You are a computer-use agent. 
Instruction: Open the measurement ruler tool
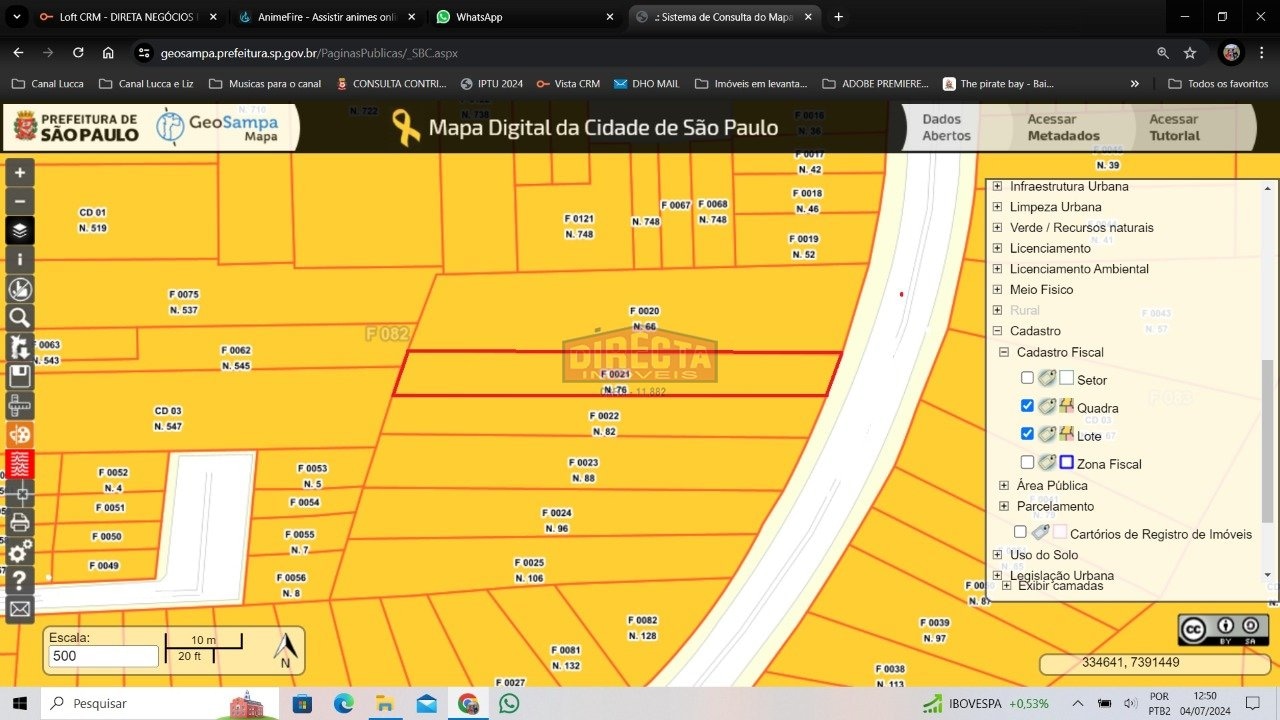20,406
